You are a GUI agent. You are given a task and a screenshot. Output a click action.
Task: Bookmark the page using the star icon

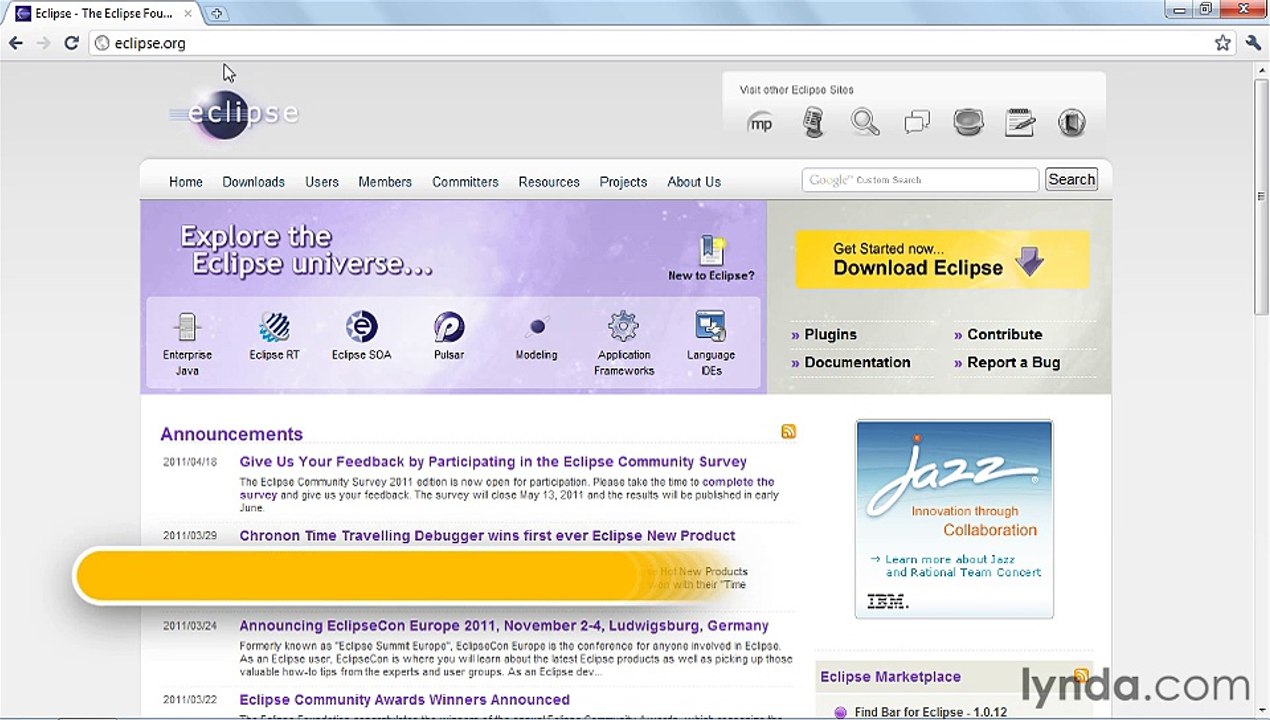click(x=1222, y=43)
